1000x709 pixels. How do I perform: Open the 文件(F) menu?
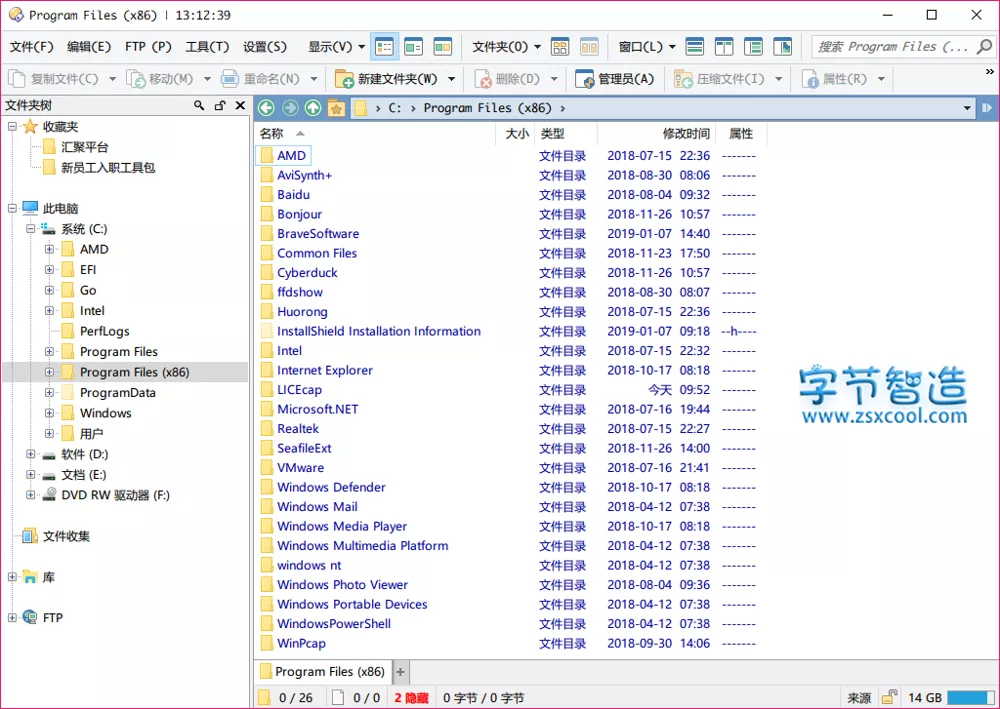[x=31, y=47]
